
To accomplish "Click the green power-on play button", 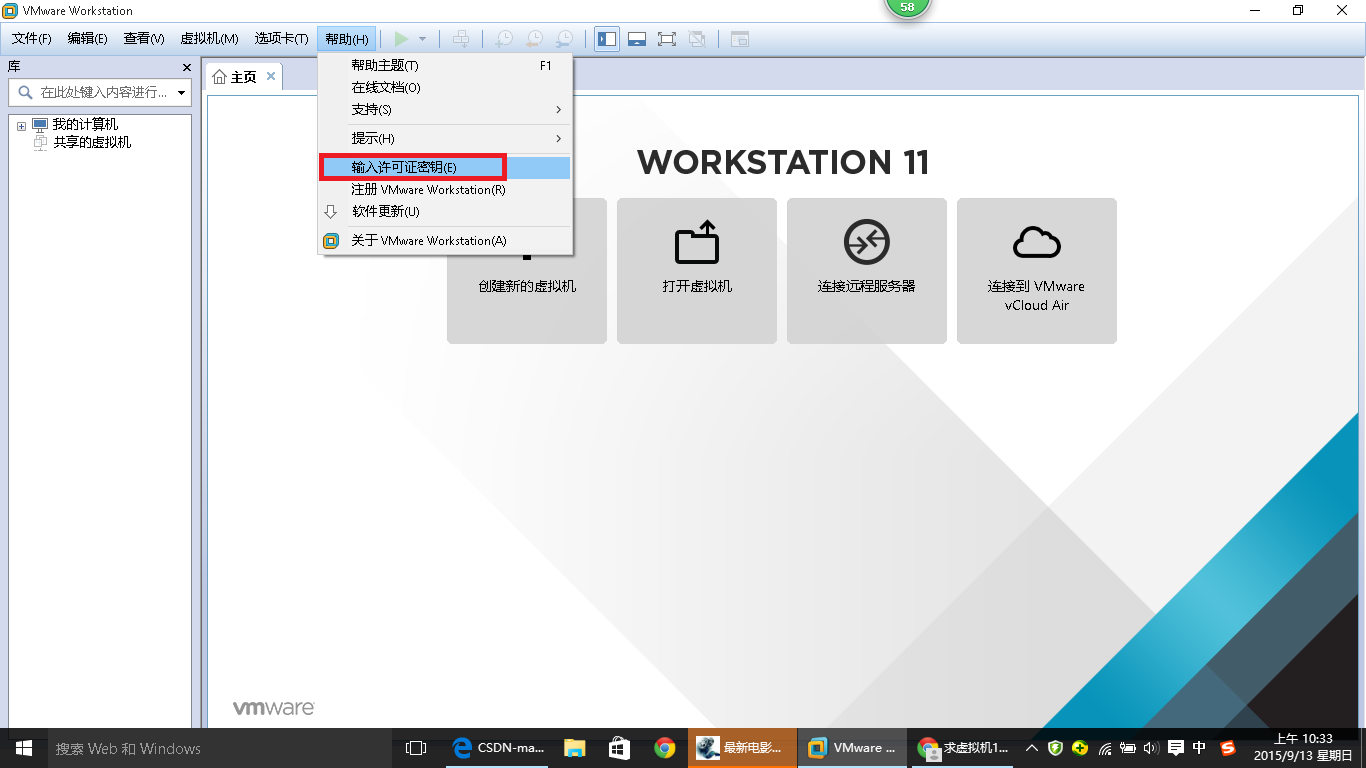I will (401, 39).
